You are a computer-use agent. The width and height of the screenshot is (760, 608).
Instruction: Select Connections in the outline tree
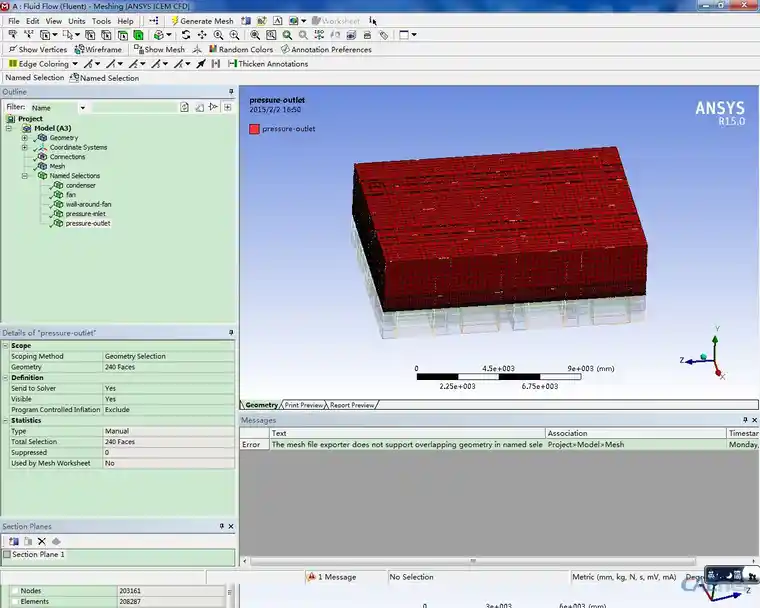coord(67,157)
